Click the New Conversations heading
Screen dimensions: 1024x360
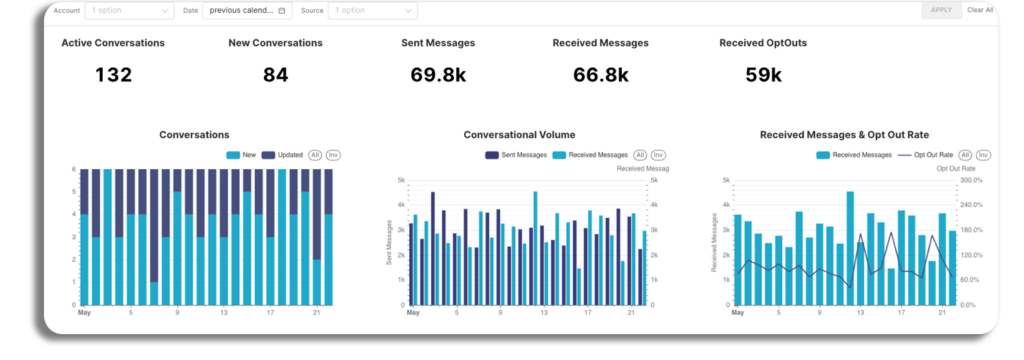[276, 43]
